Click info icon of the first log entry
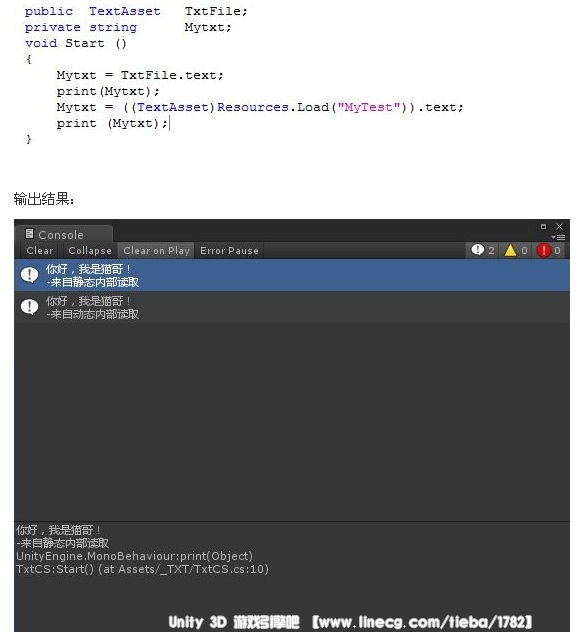Screen dimensions: 578x639 (x=30, y=275)
